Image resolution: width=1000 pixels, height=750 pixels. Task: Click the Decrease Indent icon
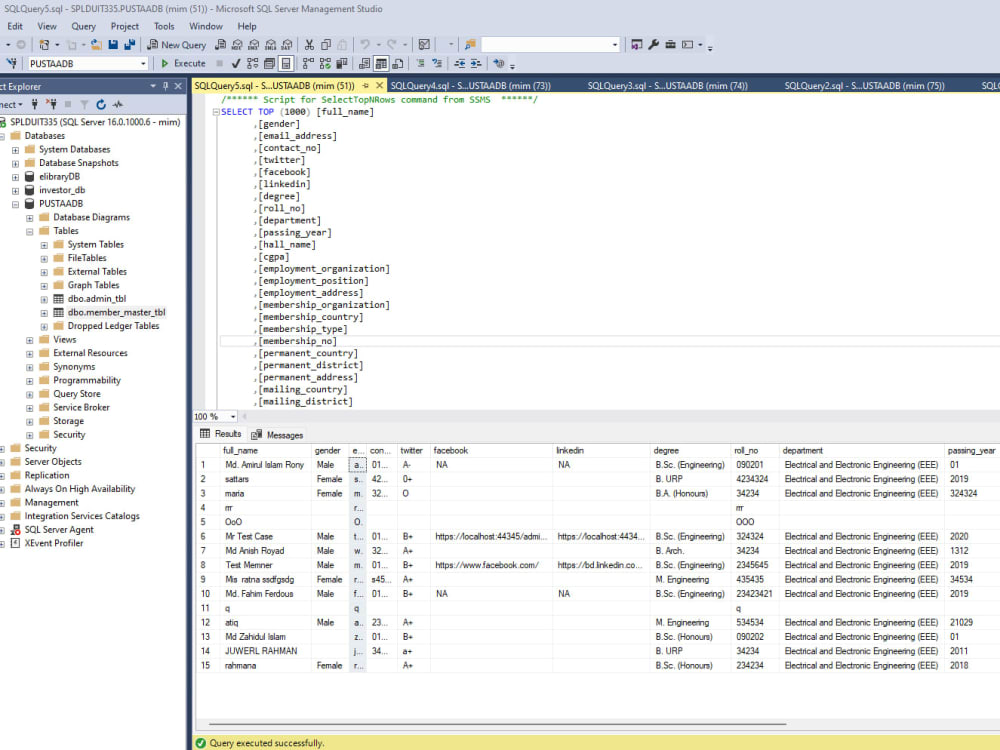point(460,63)
